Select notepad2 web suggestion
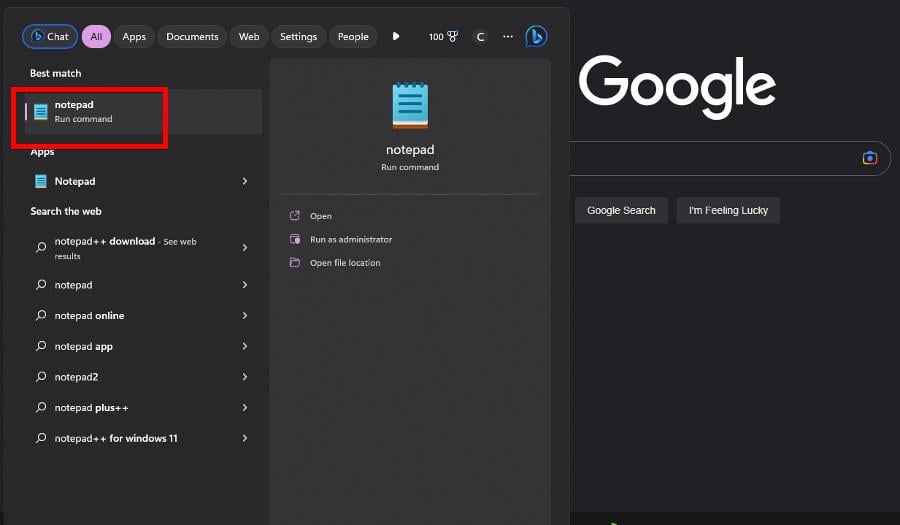 143,377
